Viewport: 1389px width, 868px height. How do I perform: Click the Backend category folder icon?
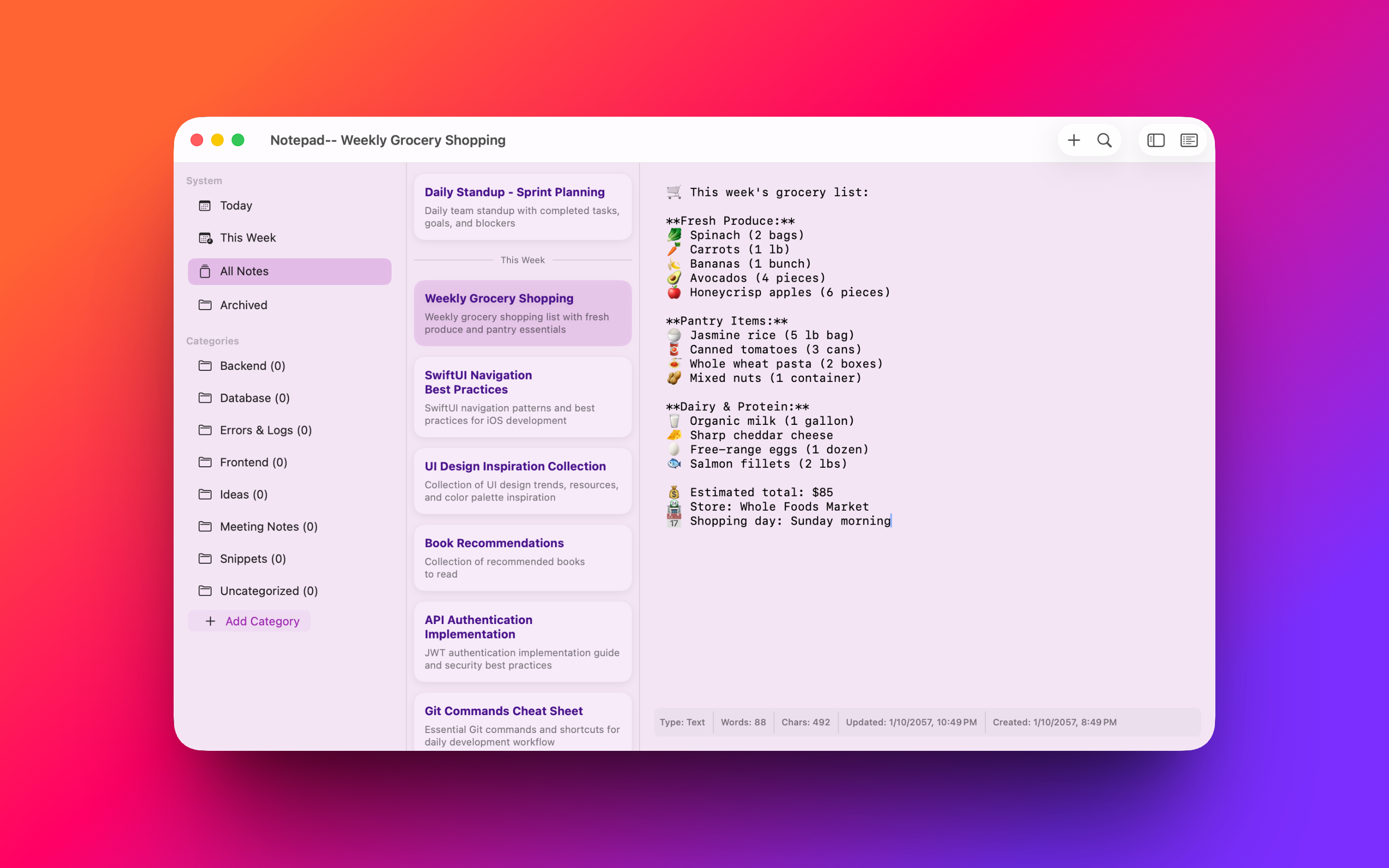pyautogui.click(x=205, y=366)
